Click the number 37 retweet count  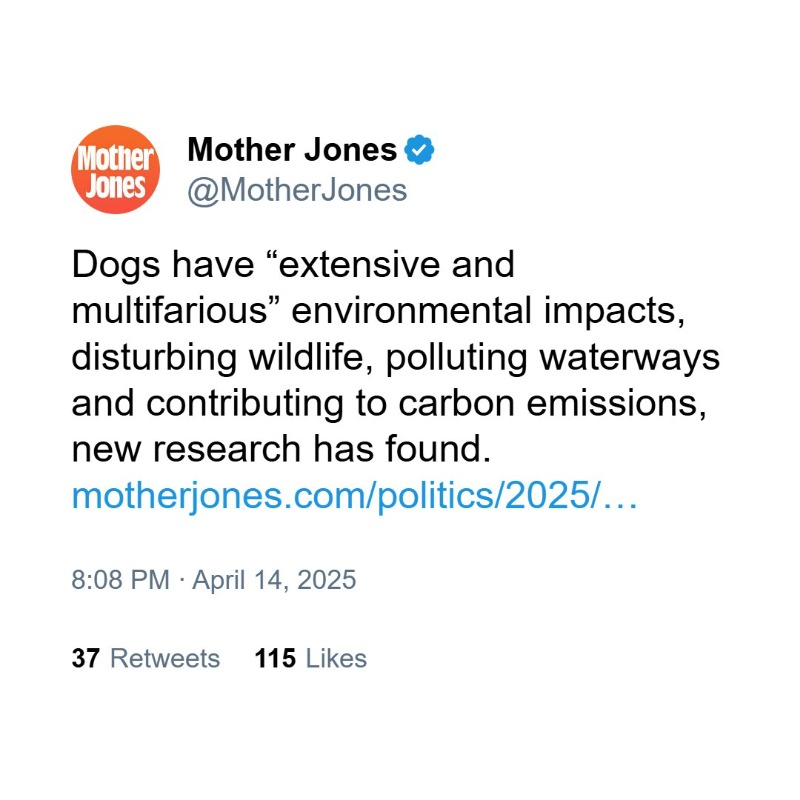(85, 659)
